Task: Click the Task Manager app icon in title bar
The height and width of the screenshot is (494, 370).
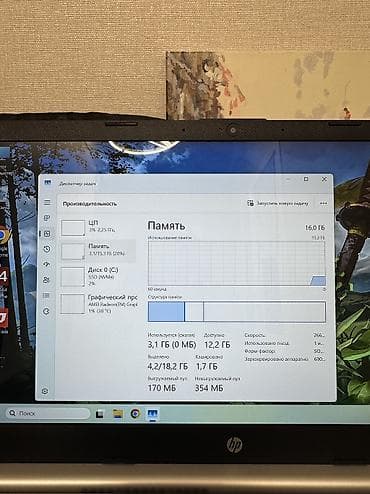Action: pos(48,183)
